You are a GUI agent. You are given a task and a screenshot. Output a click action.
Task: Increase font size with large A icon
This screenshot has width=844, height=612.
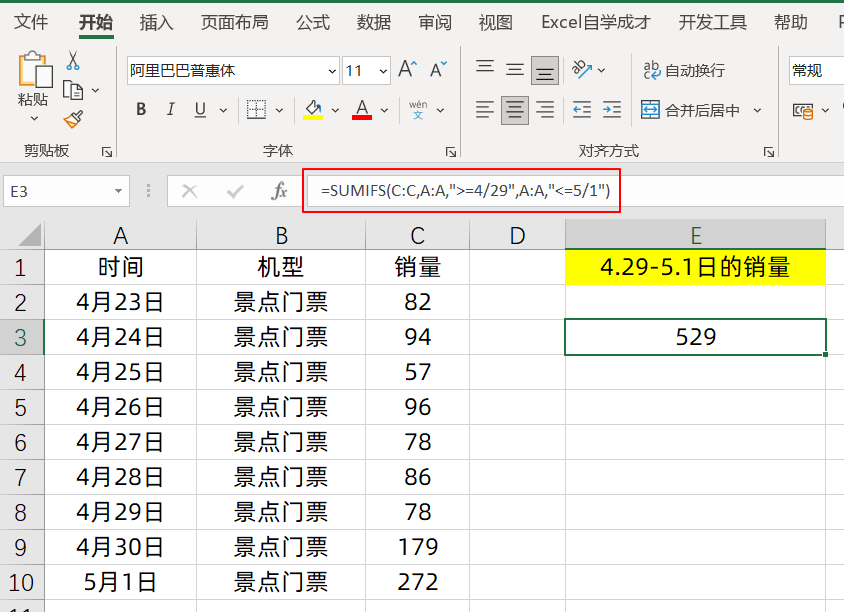coord(407,70)
